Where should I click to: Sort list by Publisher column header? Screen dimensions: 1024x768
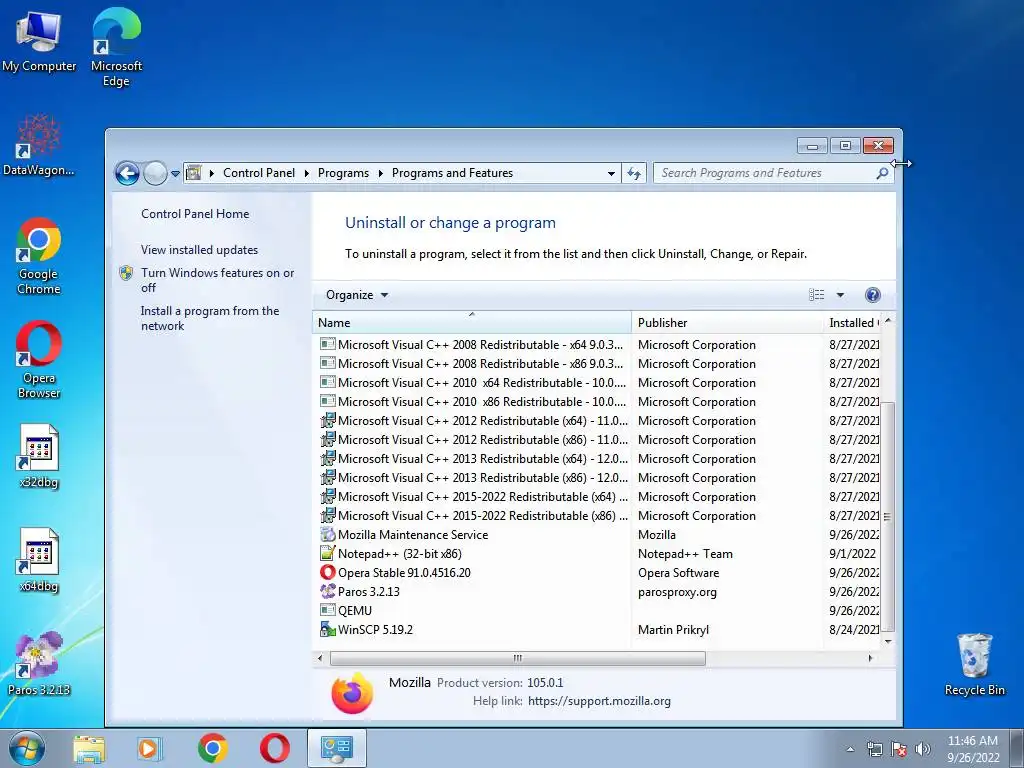(x=727, y=323)
